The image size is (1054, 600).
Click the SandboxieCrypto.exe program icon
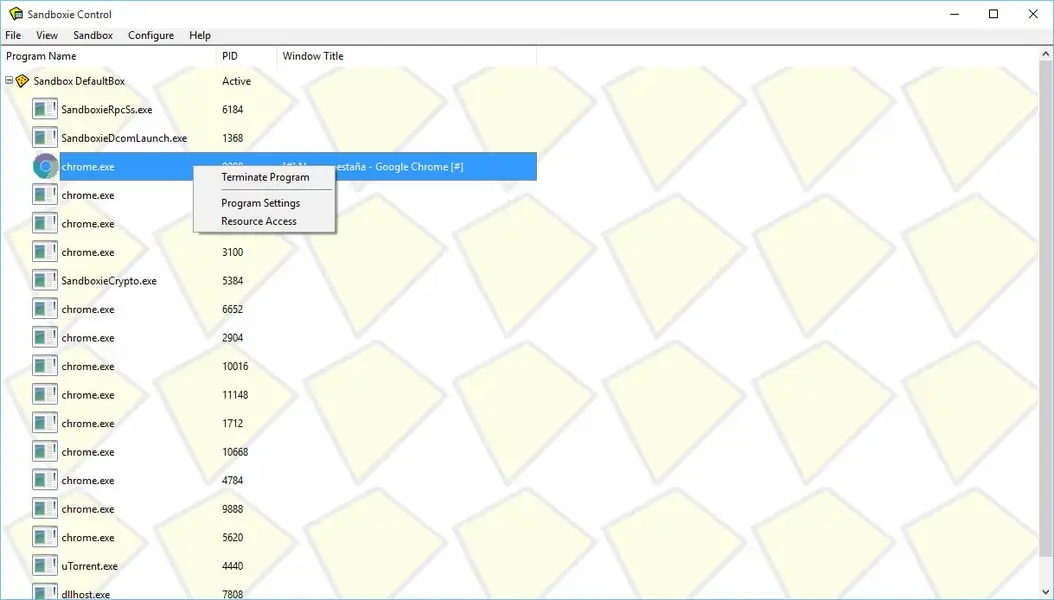pyautogui.click(x=44, y=280)
